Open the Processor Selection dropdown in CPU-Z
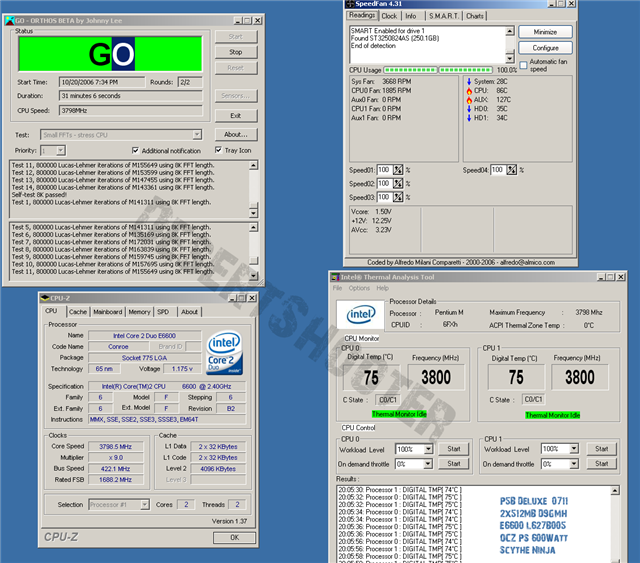The image size is (640, 563). point(144,505)
